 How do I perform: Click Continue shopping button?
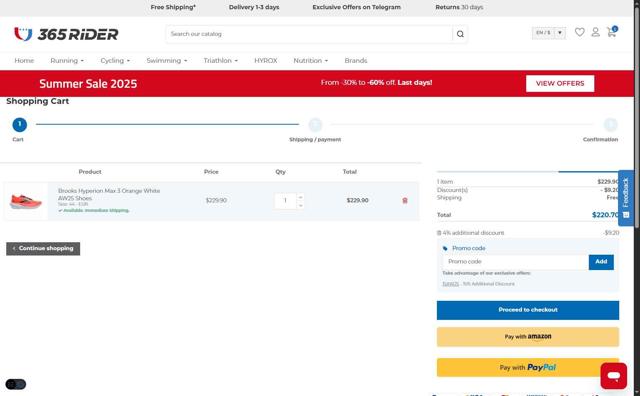pyautogui.click(x=43, y=249)
